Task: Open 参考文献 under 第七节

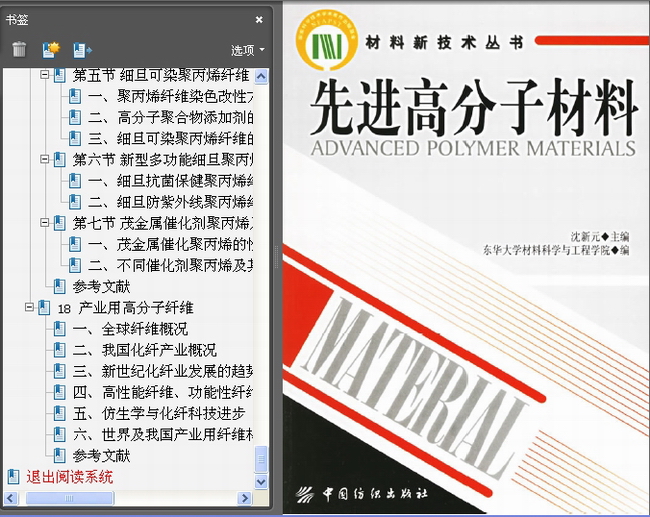Action: pos(101,286)
